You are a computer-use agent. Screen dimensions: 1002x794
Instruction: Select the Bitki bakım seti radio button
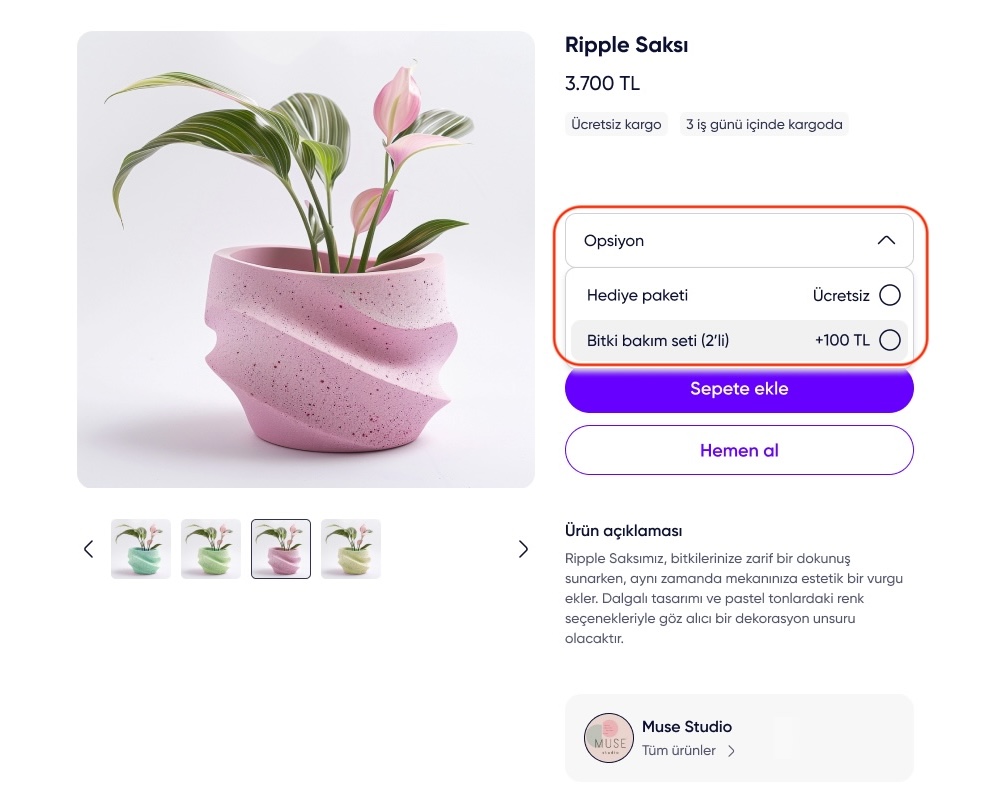(x=889, y=341)
